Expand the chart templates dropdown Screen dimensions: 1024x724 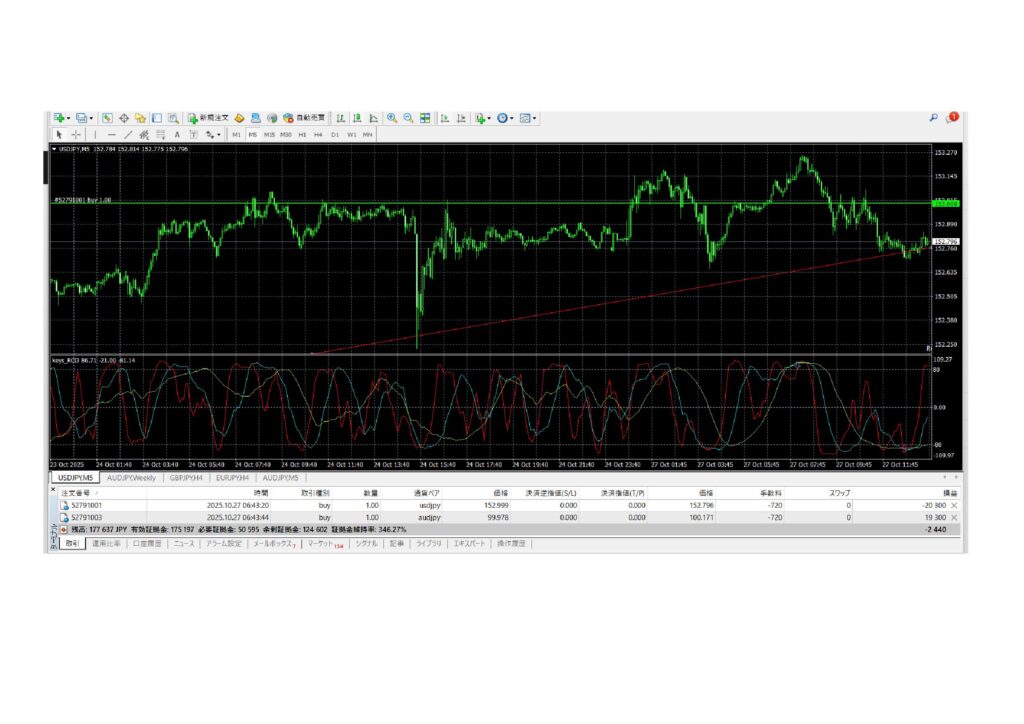point(534,118)
